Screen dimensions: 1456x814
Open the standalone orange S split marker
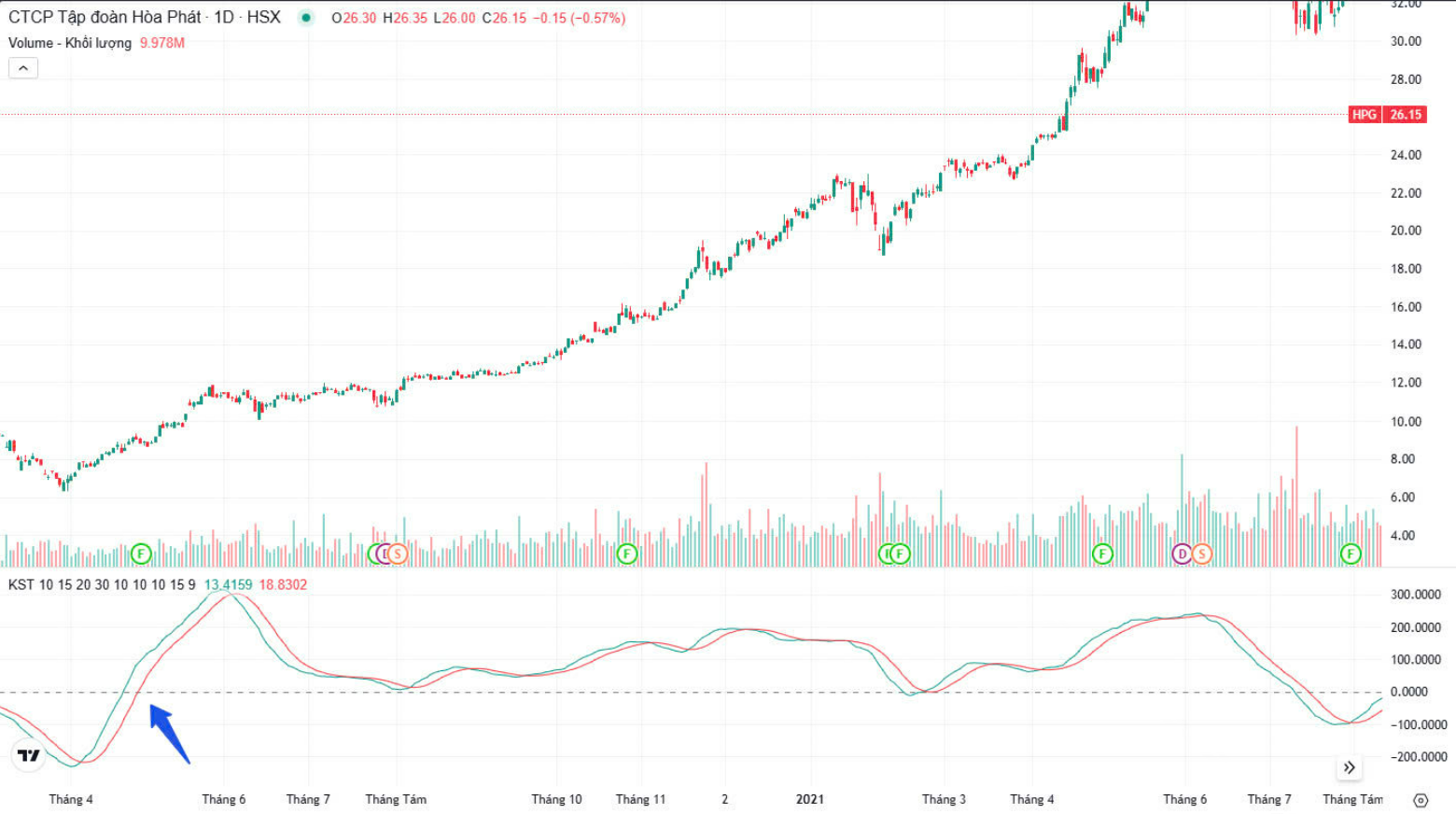1201,554
